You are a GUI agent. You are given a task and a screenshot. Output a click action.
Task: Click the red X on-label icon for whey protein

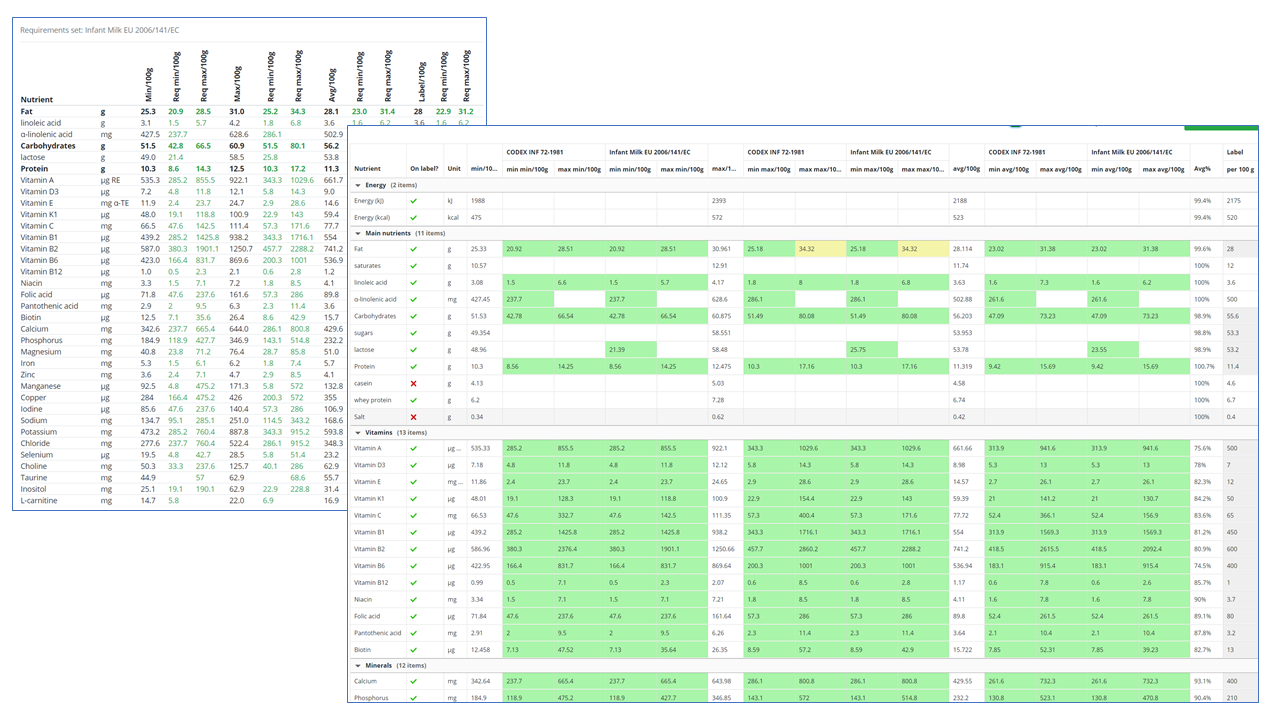413,400
